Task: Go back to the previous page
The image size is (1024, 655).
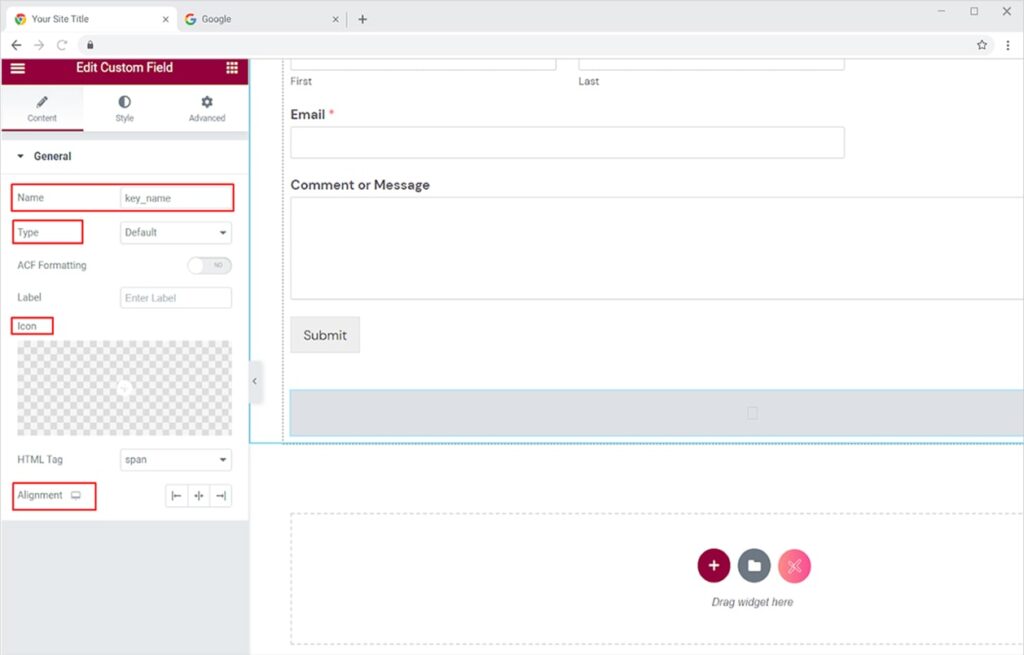Action: (16, 45)
